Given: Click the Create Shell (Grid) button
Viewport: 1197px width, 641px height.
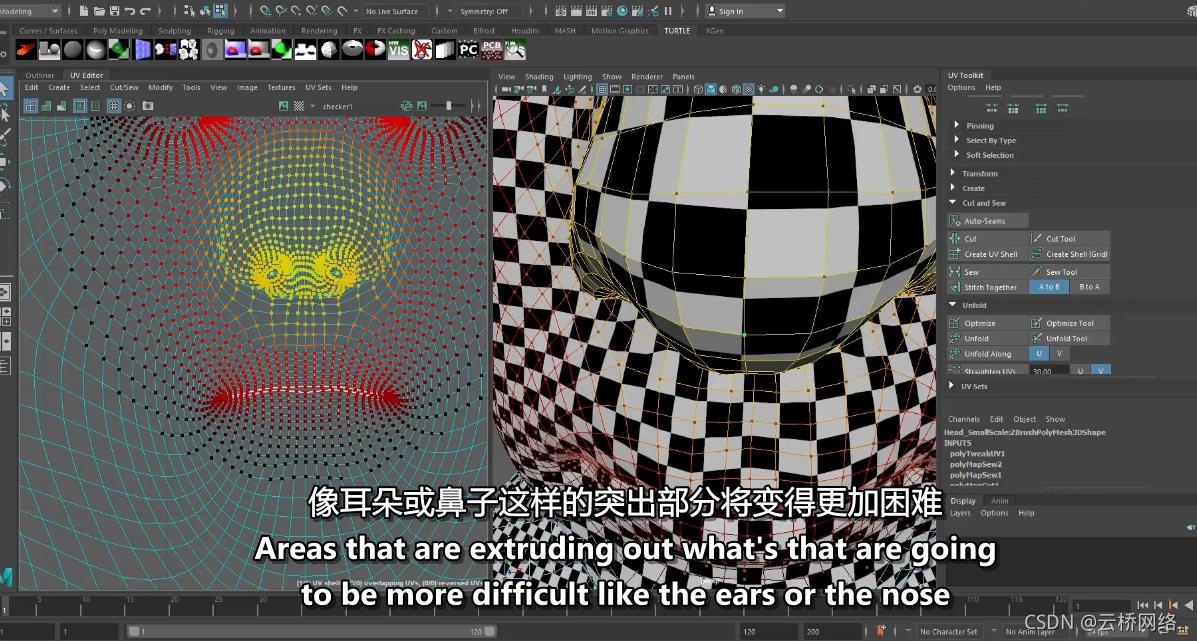Looking at the screenshot, I should coord(1070,254).
